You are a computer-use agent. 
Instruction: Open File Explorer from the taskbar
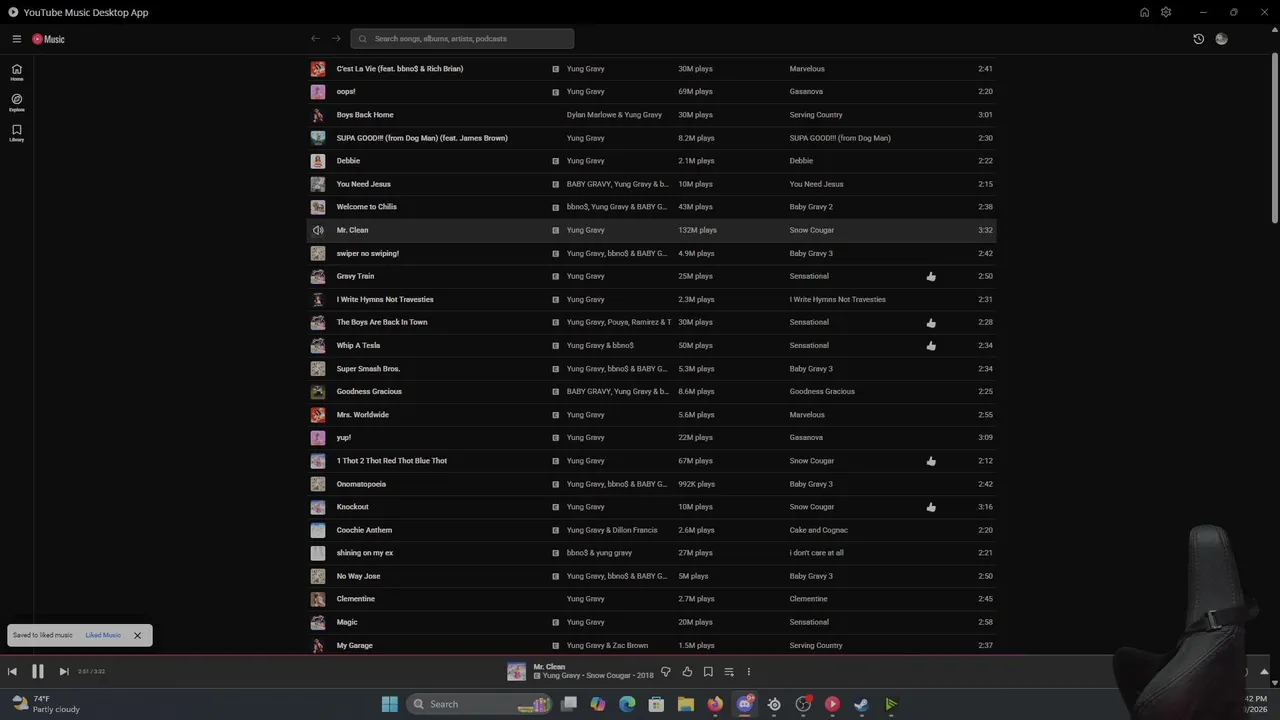coord(686,704)
